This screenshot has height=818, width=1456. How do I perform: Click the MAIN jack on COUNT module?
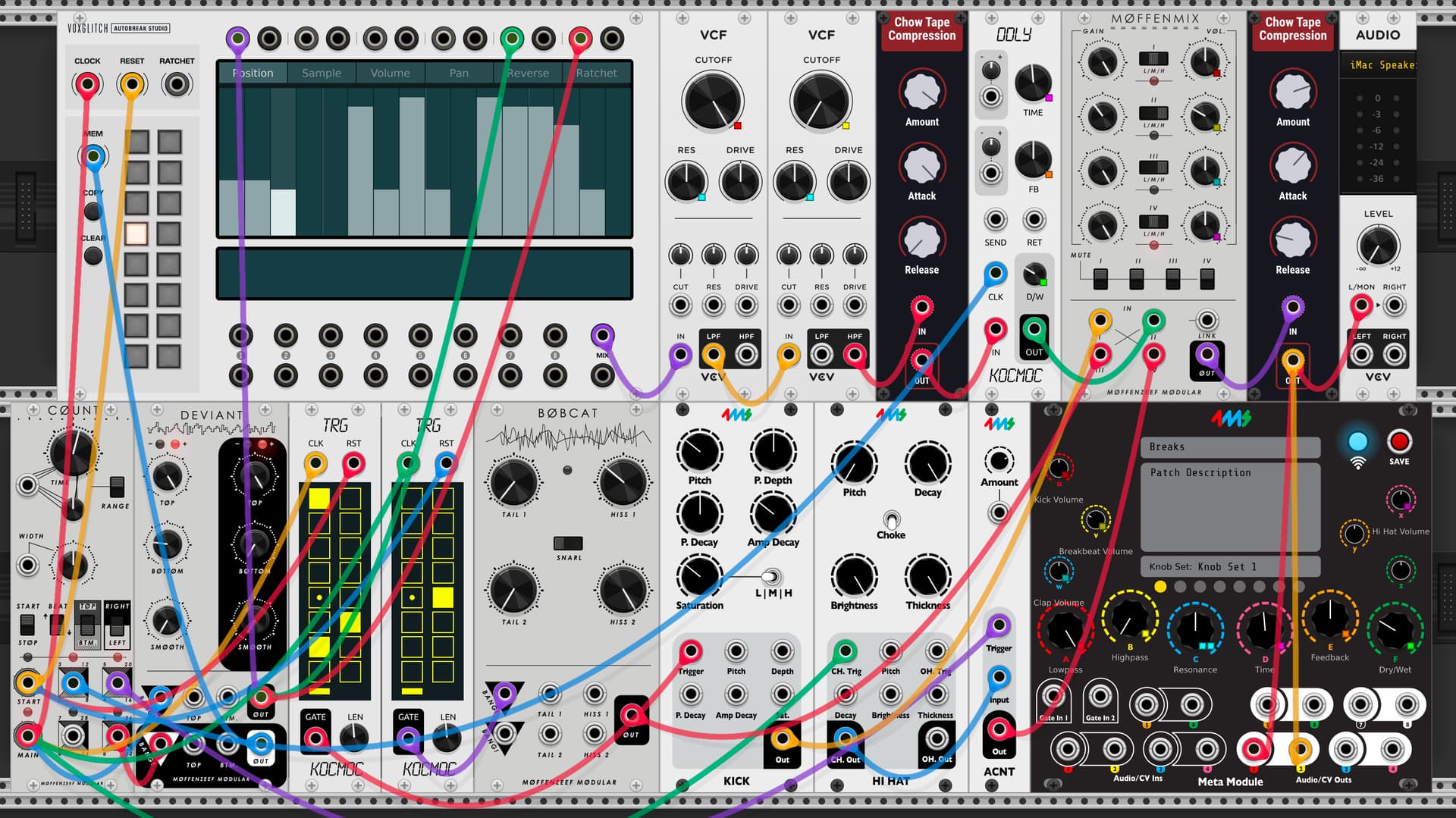28,735
